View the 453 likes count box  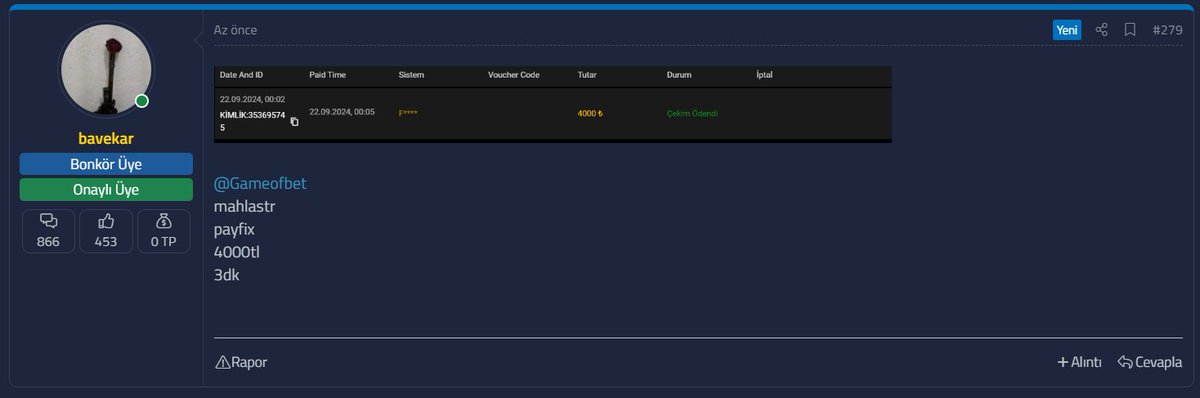click(x=106, y=231)
